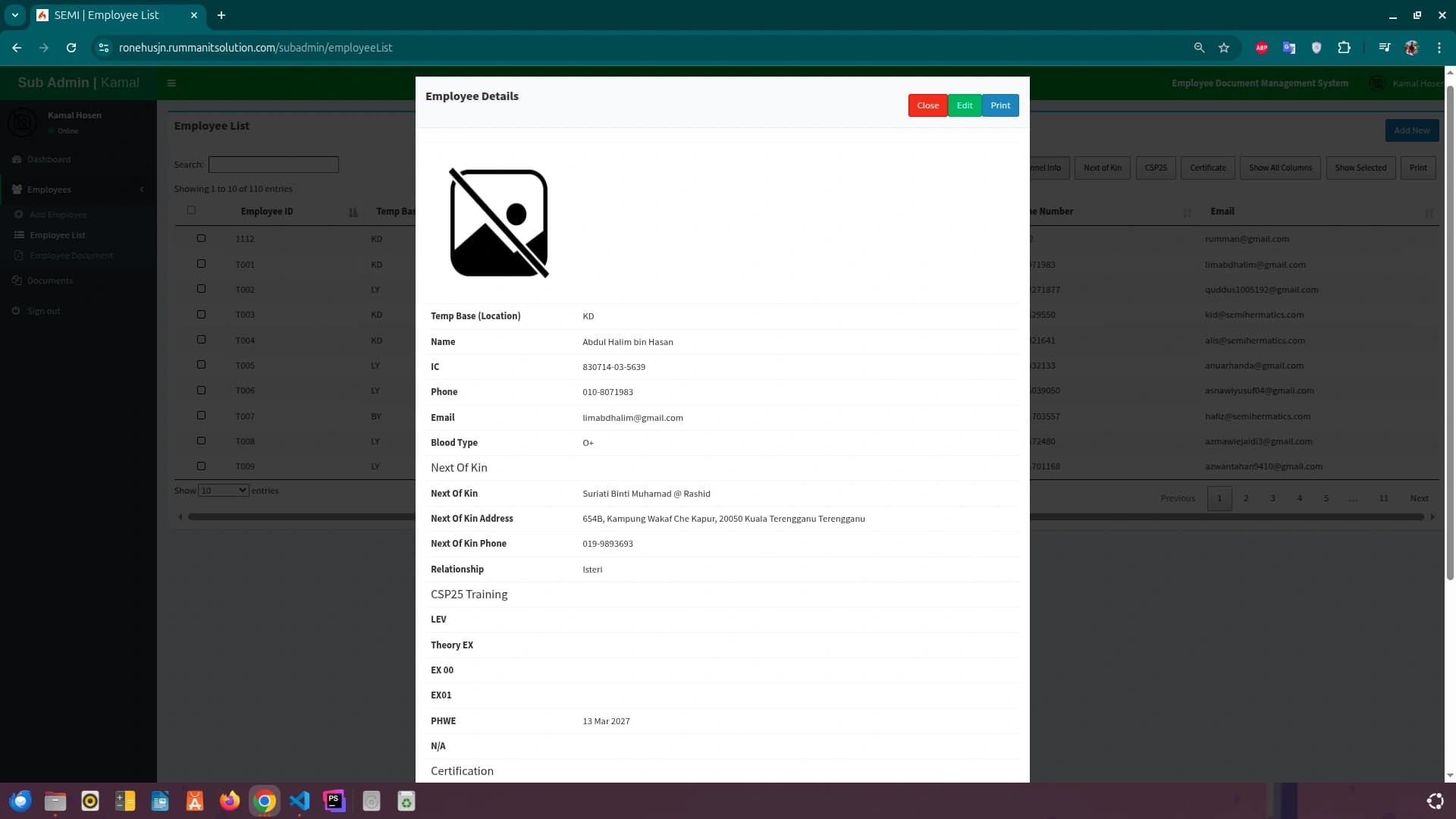Tick the checkbox for employee T007
The image size is (1456, 819).
[201, 416]
